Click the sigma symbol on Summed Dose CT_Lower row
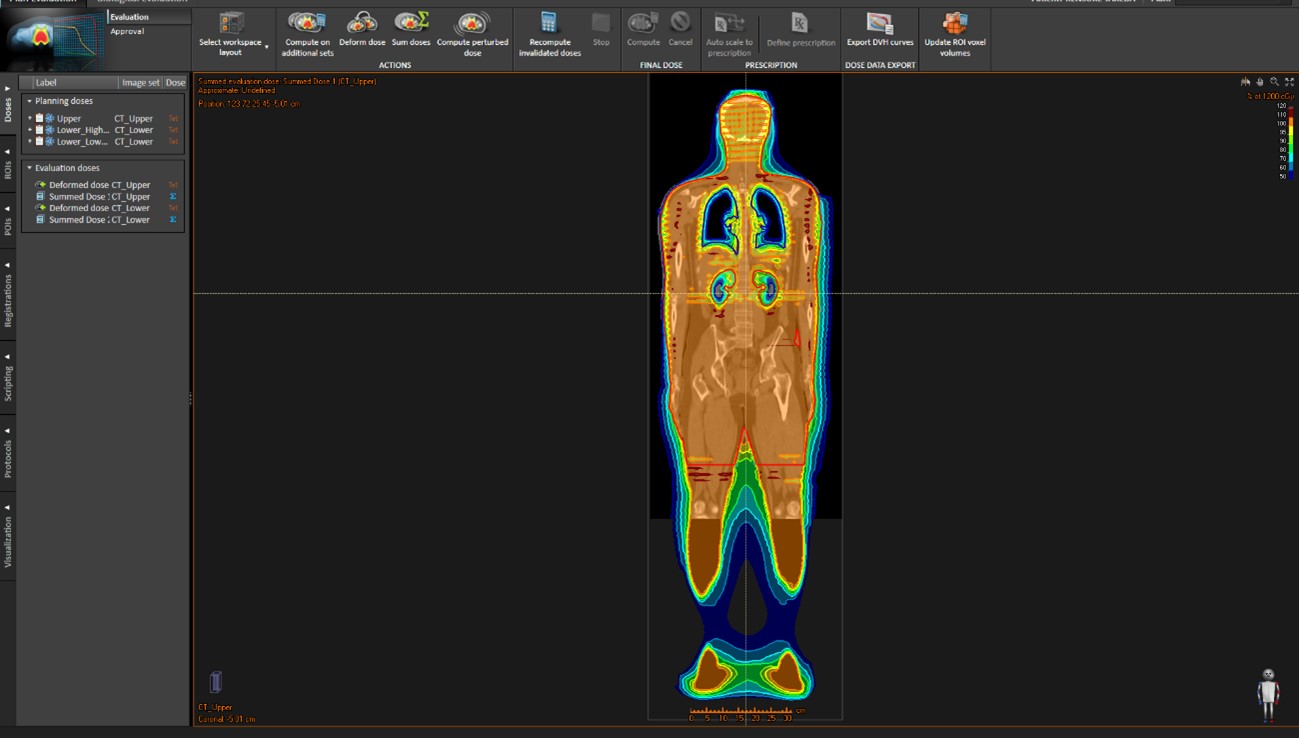 tap(173, 219)
